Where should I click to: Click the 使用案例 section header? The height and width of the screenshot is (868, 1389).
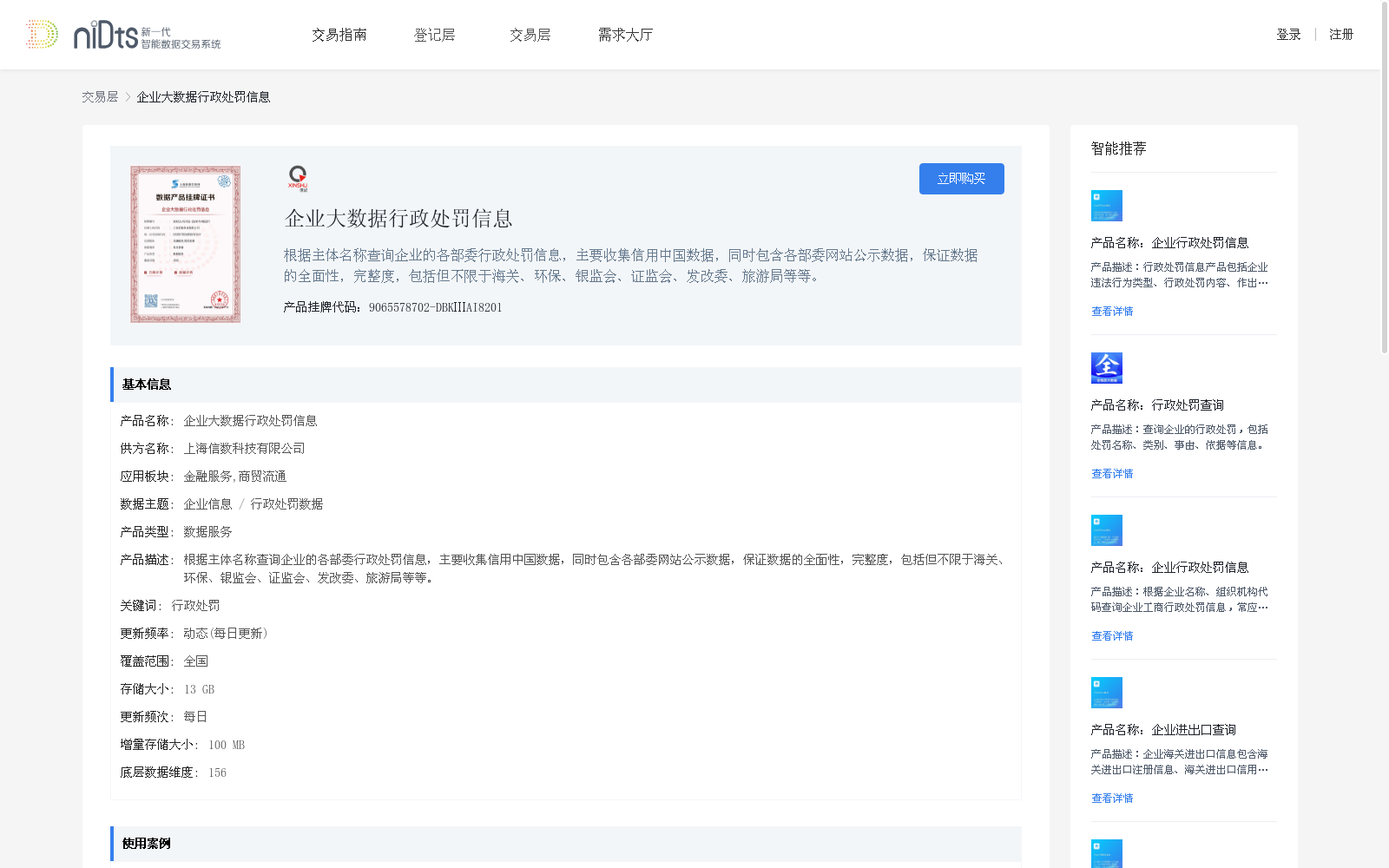pyautogui.click(x=566, y=844)
